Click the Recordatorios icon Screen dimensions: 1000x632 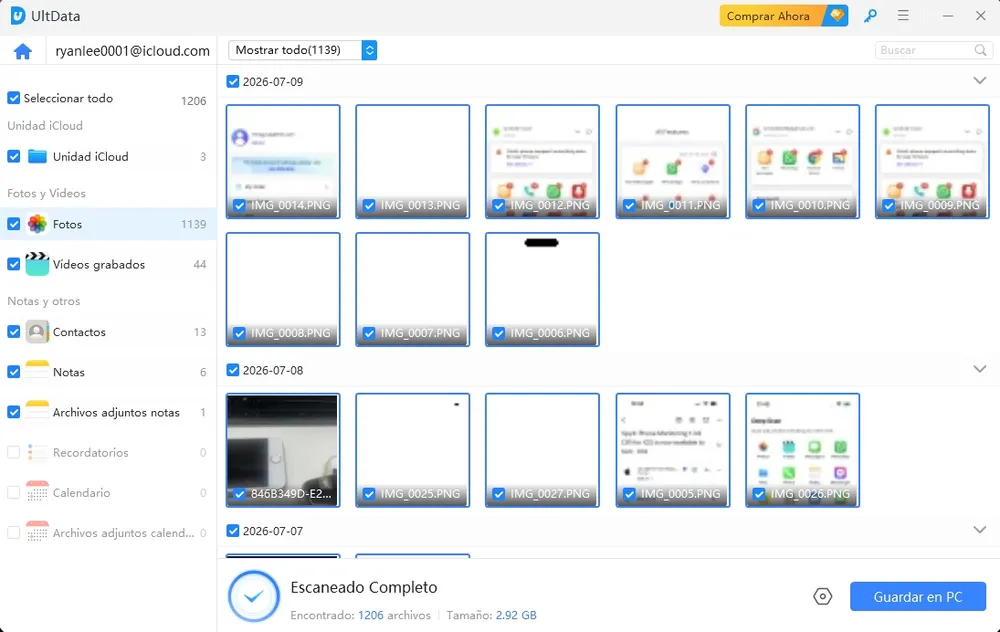click(x=37, y=452)
